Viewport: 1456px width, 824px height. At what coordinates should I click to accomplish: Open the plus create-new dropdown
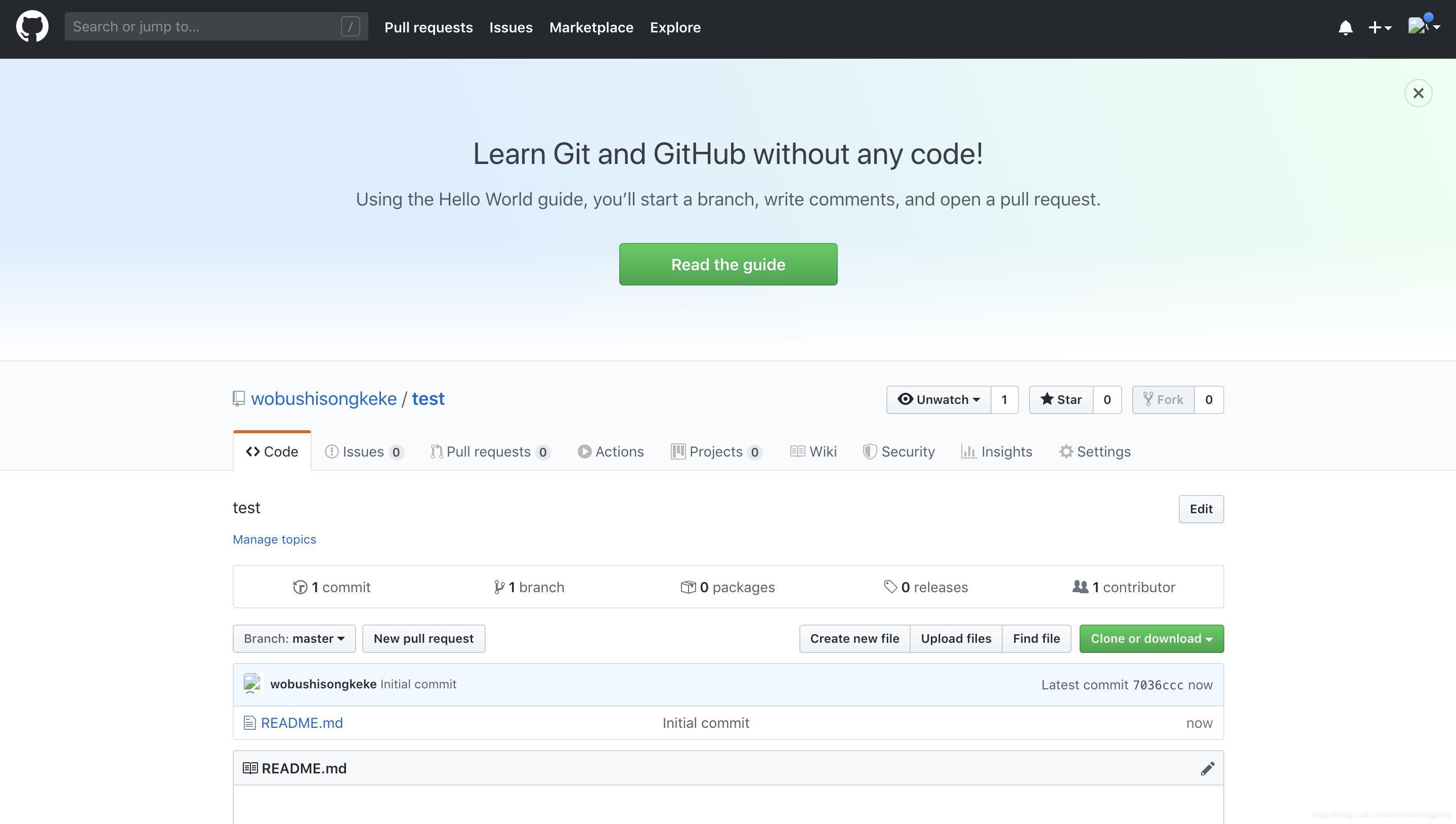[1379, 27]
